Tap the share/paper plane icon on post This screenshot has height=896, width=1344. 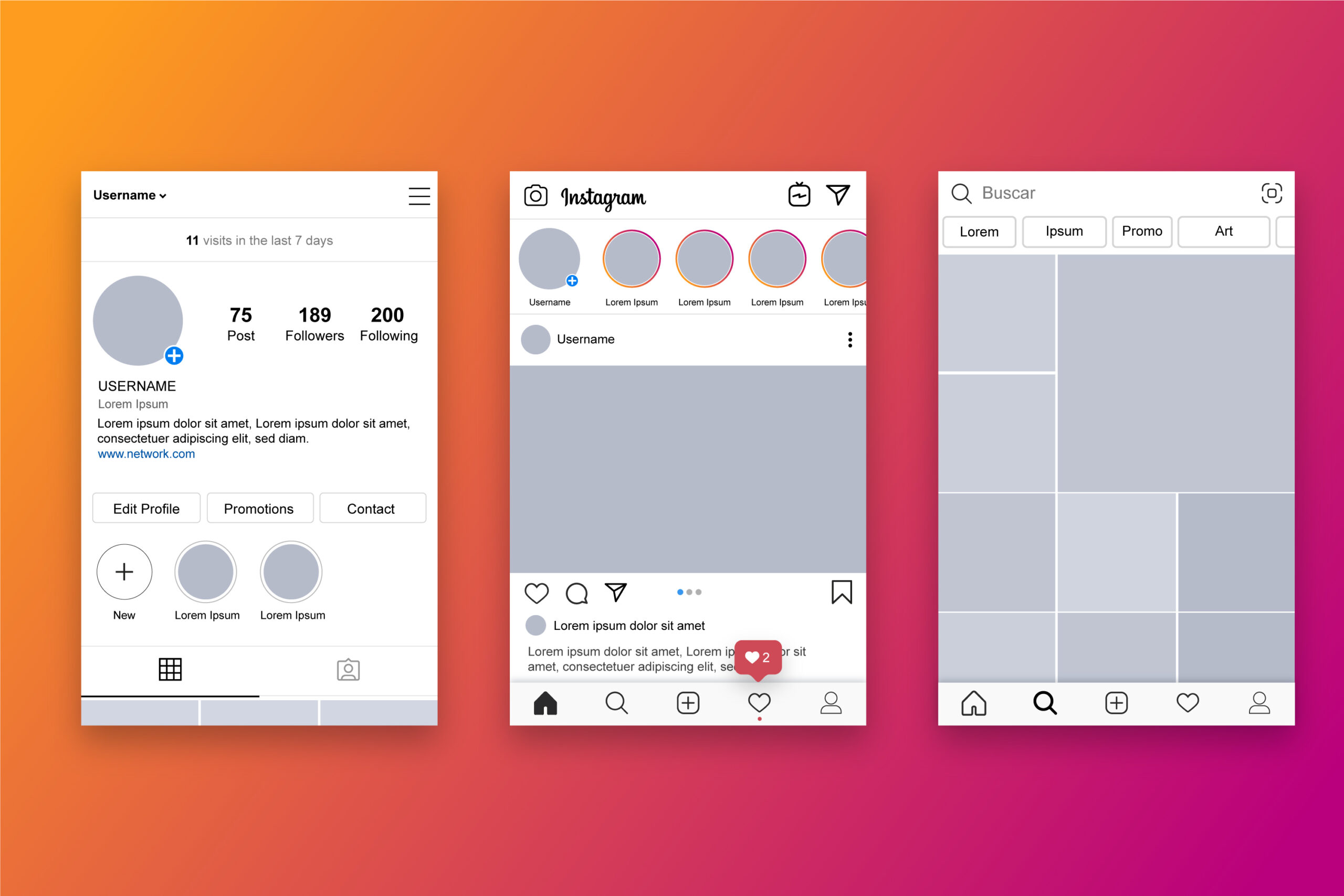click(x=618, y=593)
